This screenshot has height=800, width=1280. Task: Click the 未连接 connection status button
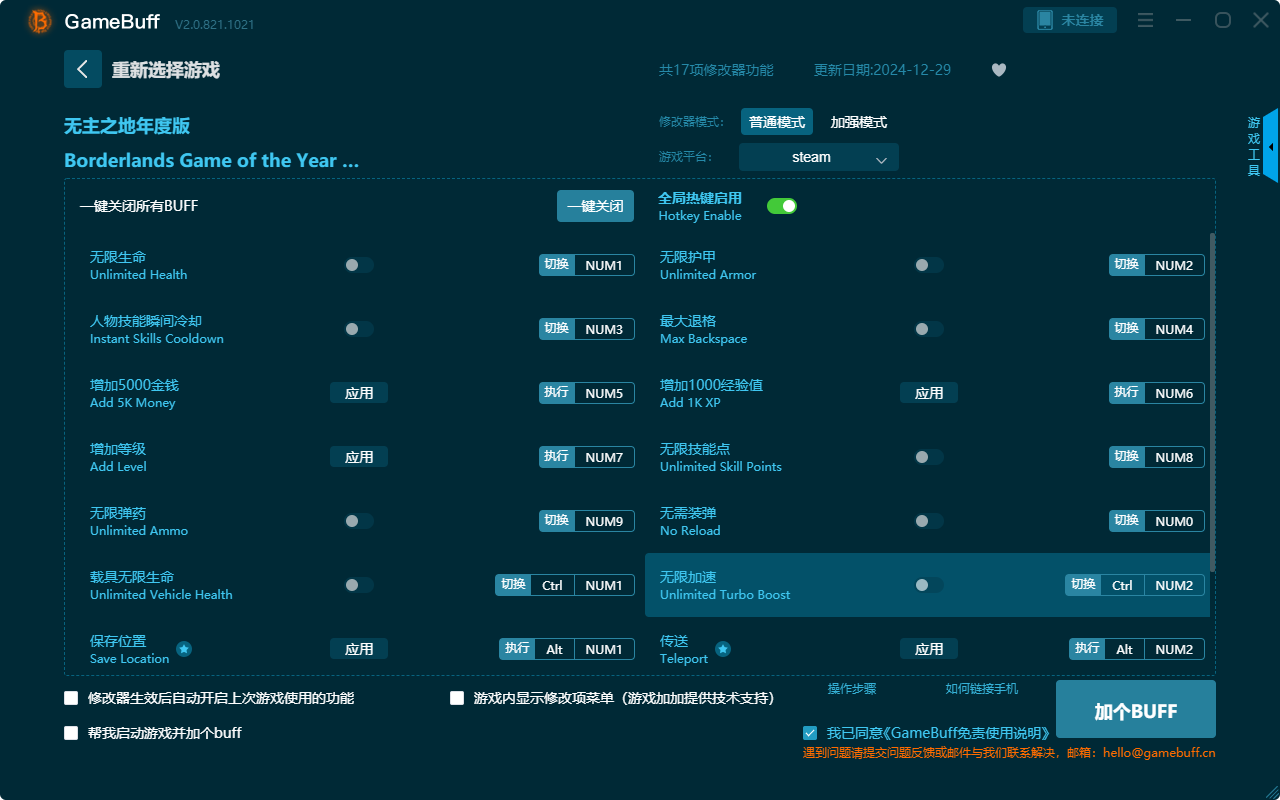click(1070, 20)
